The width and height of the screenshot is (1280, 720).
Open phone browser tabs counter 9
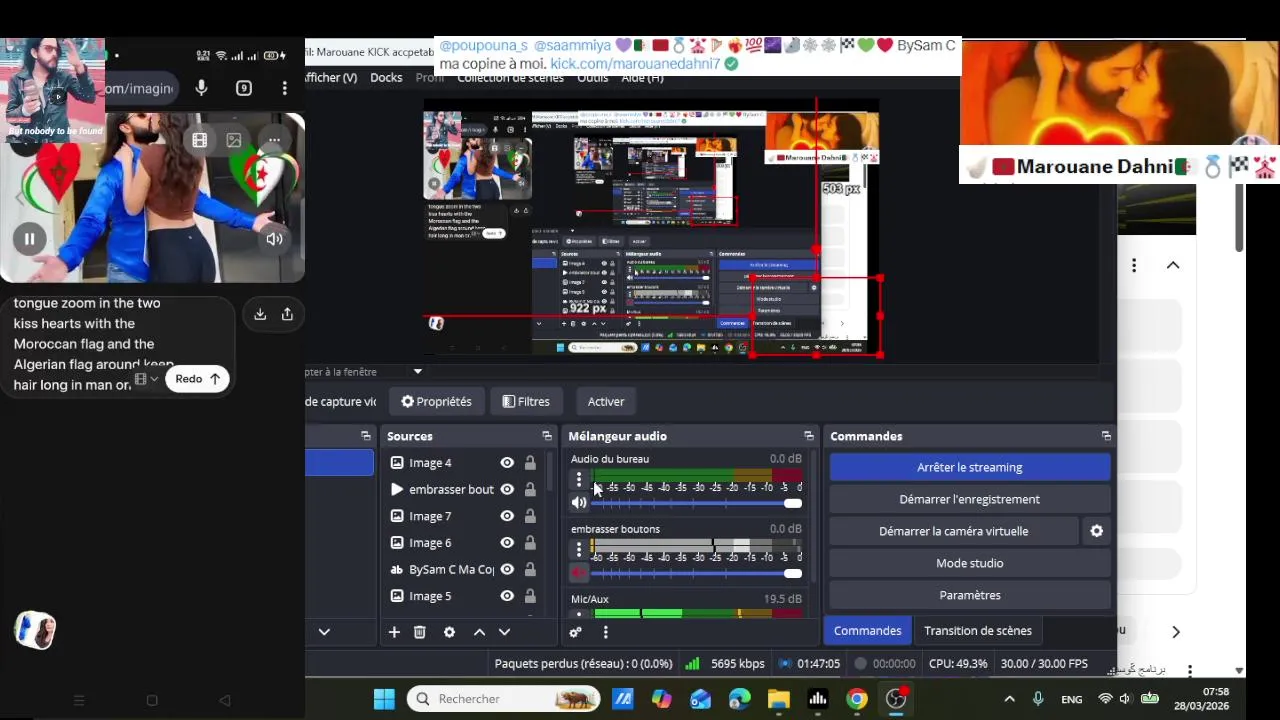coord(244,88)
